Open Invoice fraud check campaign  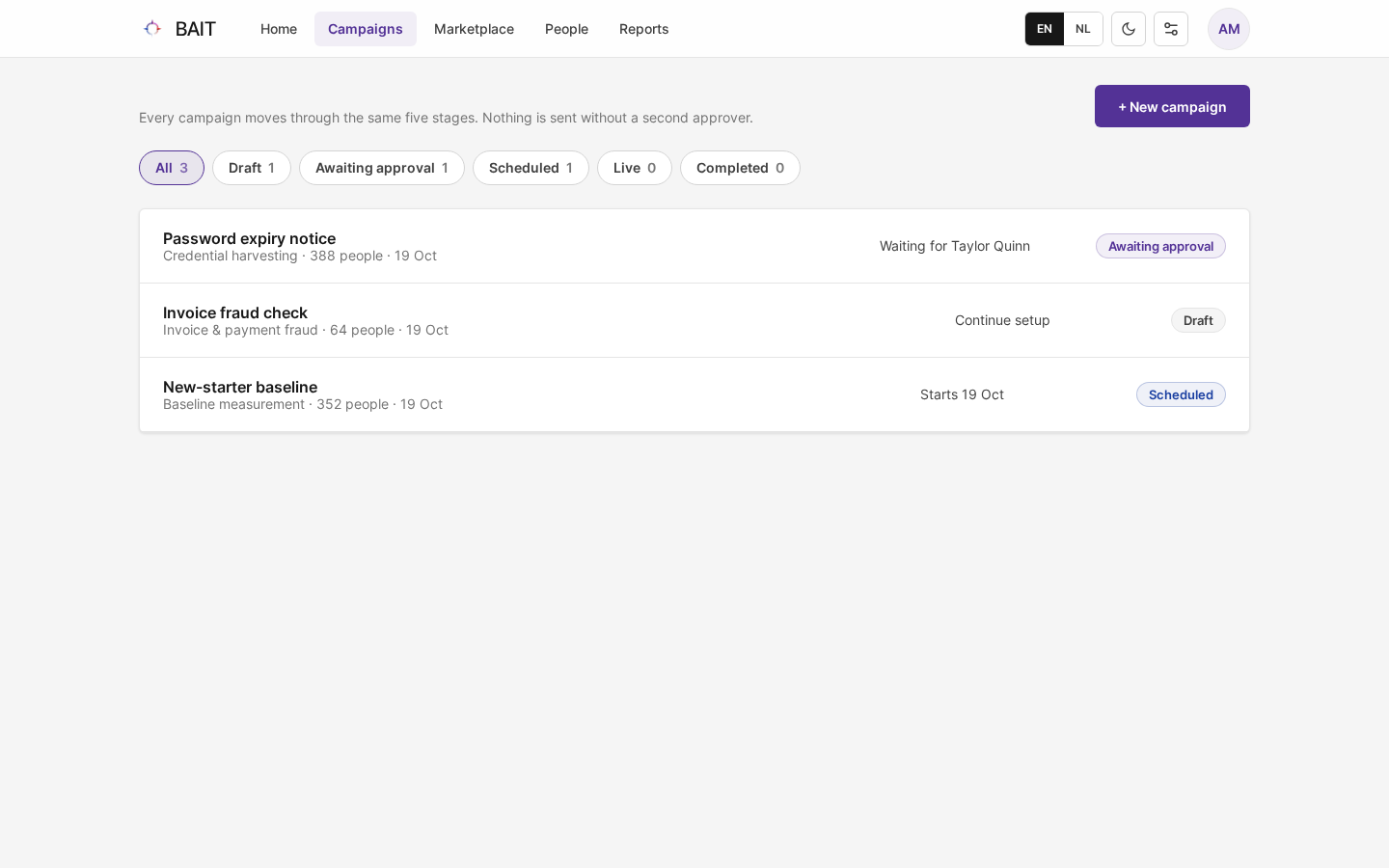pos(694,320)
